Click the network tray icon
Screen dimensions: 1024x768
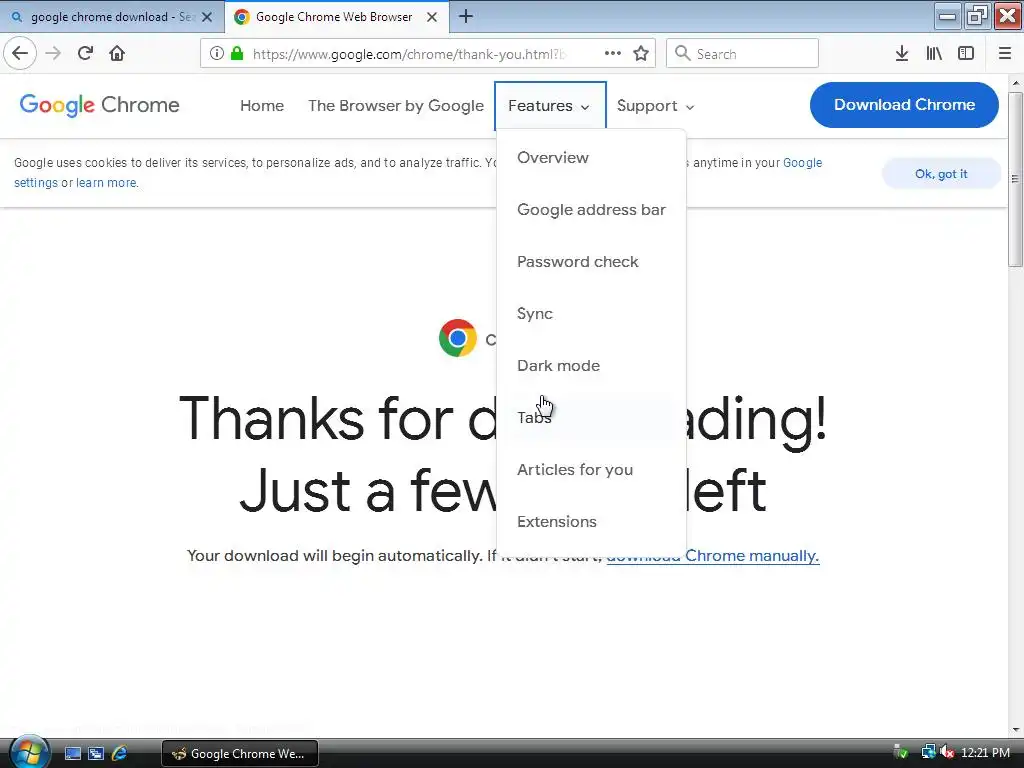928,752
